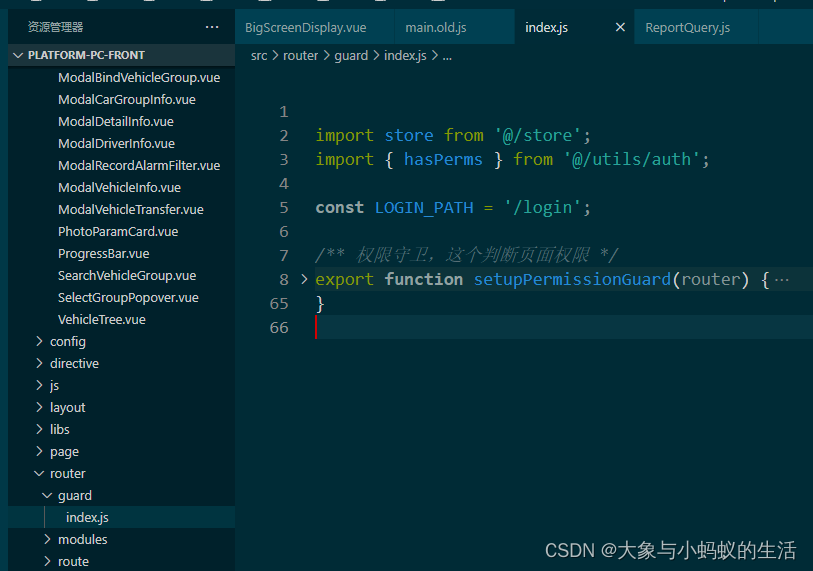Open VehicleTree.vue file
The image size is (813, 571).
click(102, 319)
